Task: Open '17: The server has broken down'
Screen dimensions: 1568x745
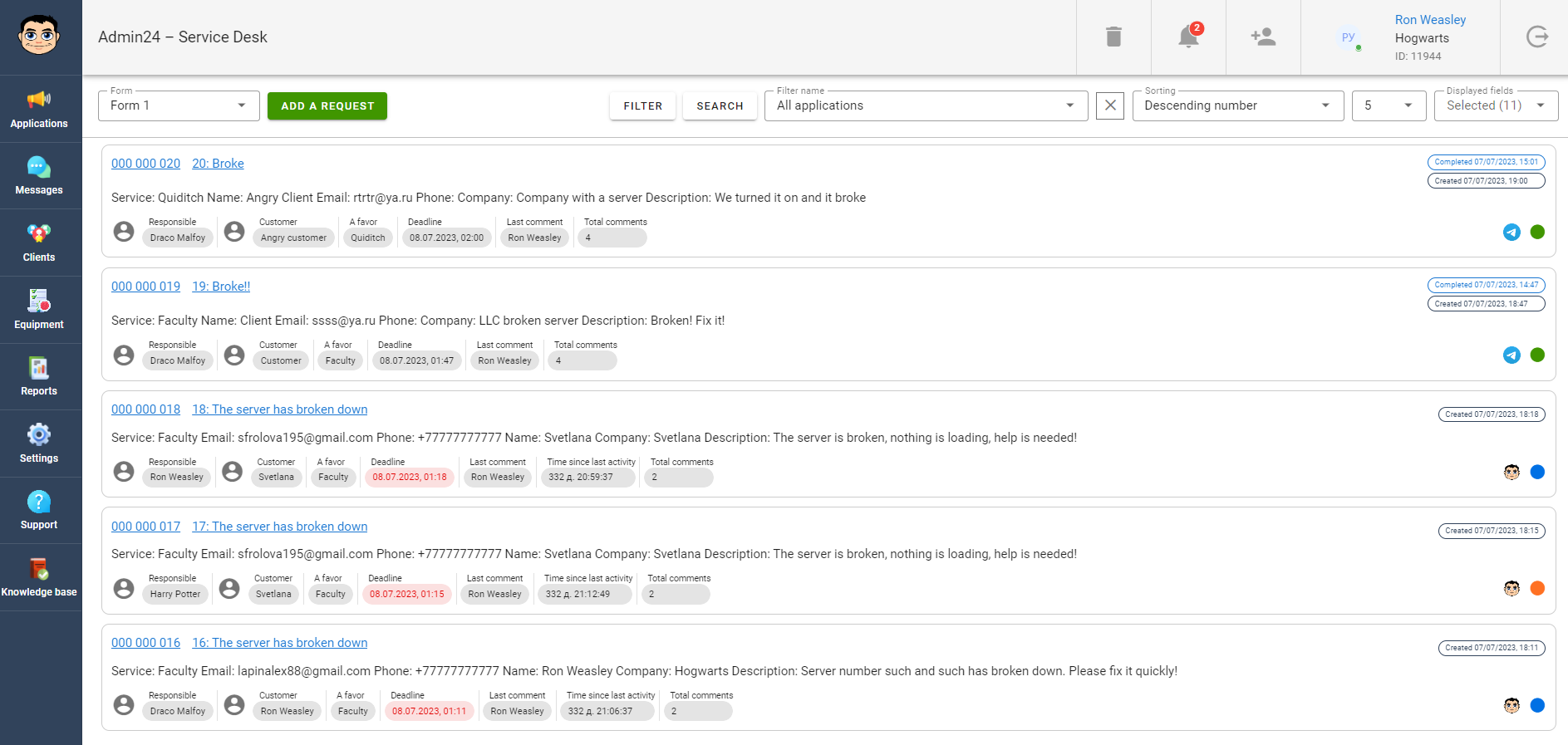Action: click(280, 527)
